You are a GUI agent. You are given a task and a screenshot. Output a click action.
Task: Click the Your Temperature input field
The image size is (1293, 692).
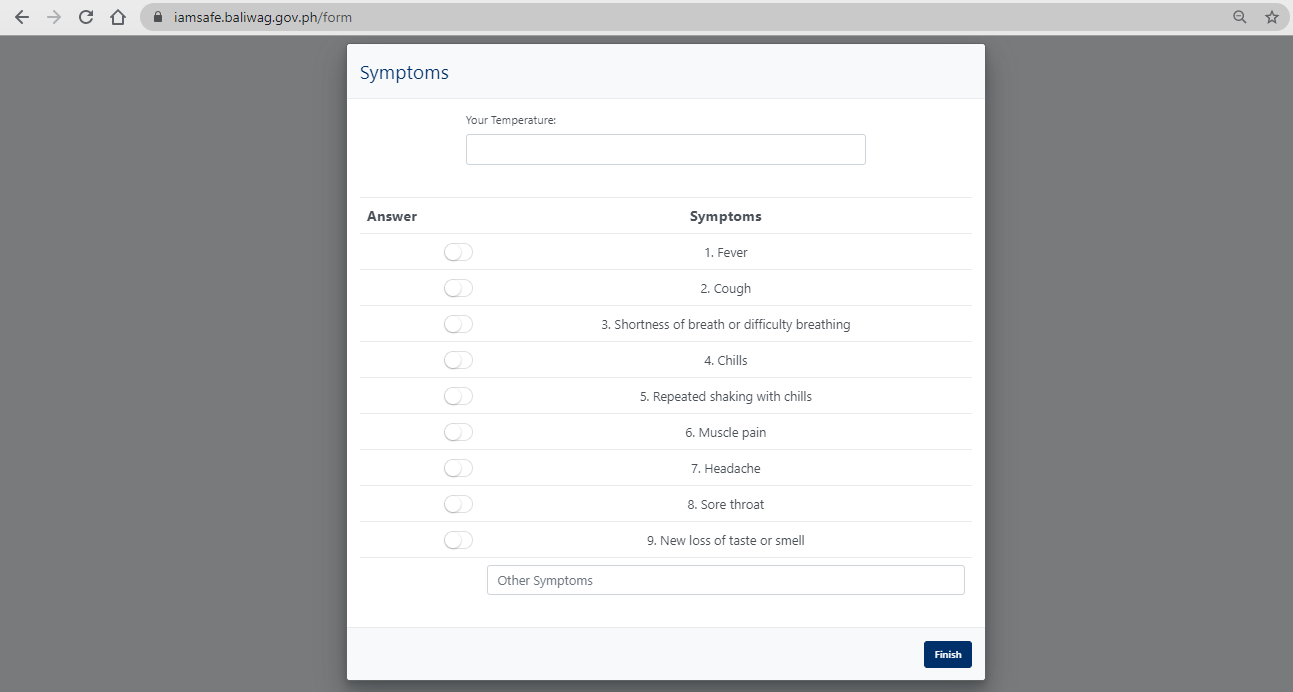coord(665,149)
